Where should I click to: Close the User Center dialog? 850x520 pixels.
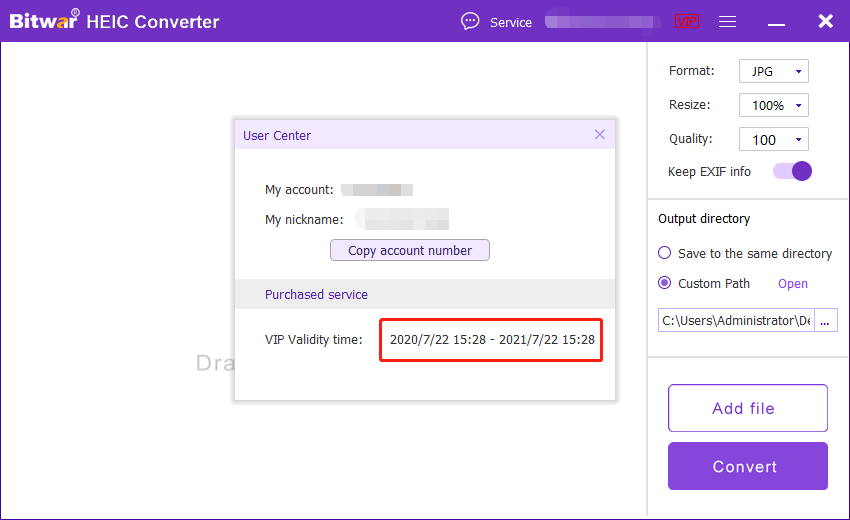tap(600, 134)
